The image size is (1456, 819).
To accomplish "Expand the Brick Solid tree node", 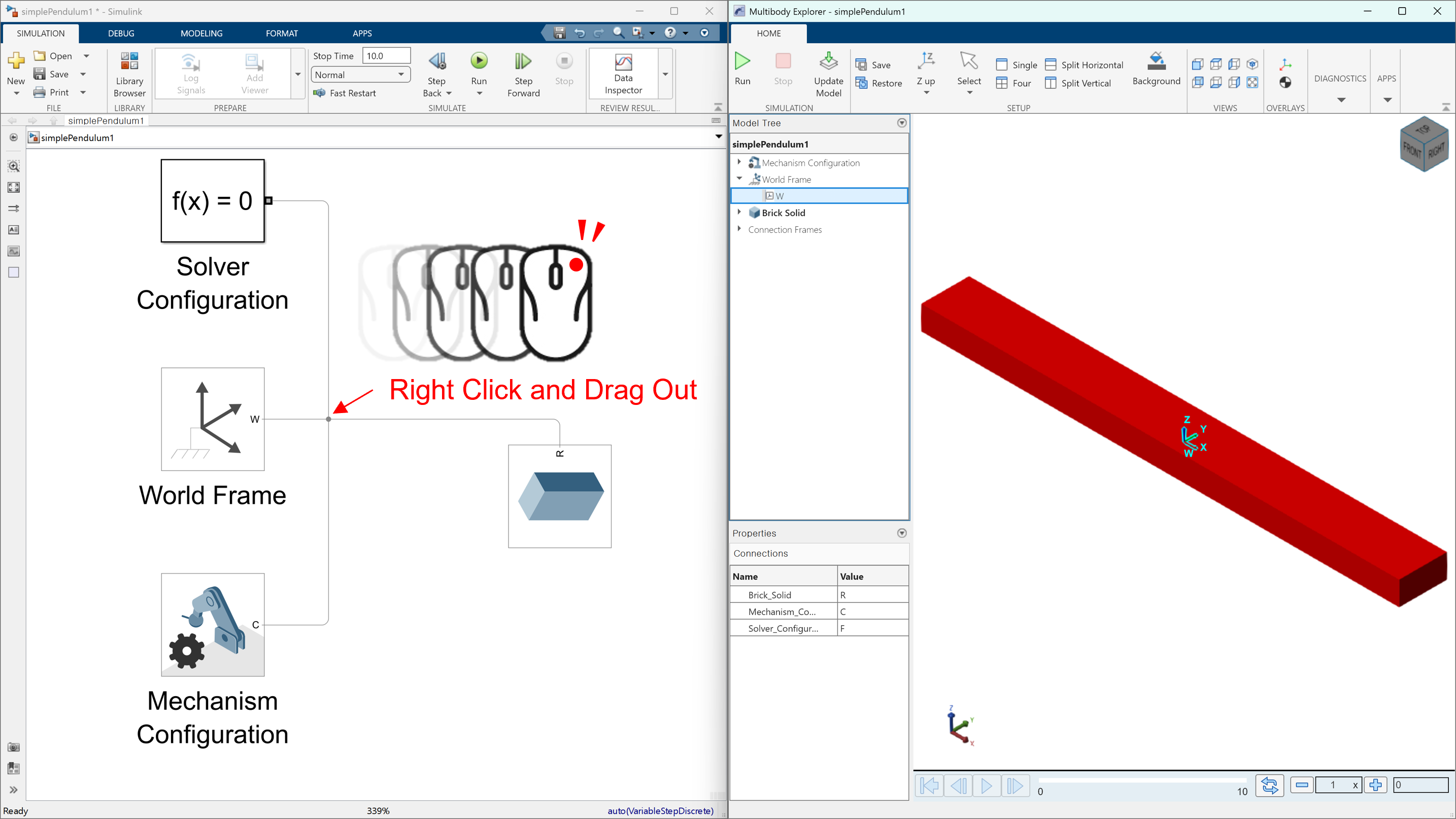I will (x=739, y=213).
